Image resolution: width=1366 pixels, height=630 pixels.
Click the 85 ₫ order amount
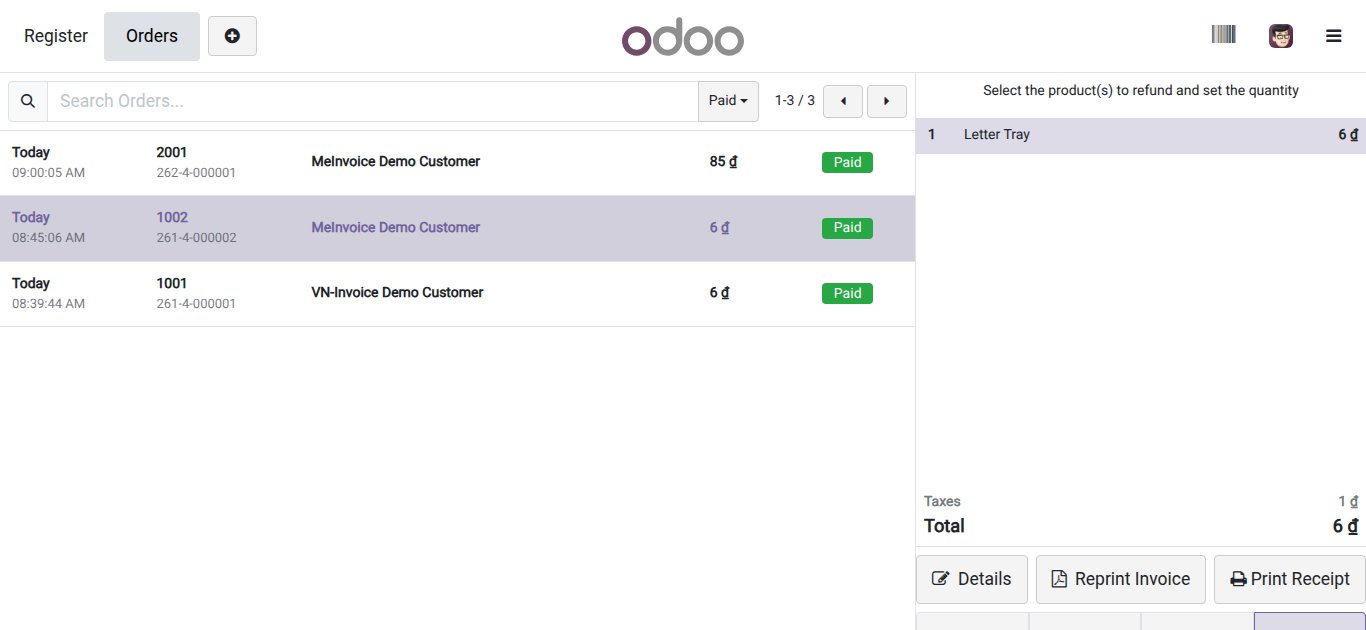point(723,162)
